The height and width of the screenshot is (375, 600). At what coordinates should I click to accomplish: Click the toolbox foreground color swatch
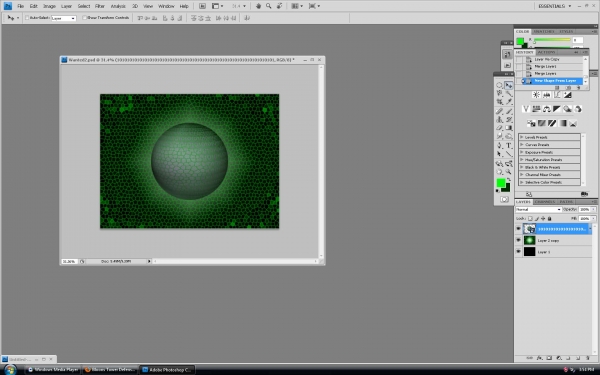point(501,183)
